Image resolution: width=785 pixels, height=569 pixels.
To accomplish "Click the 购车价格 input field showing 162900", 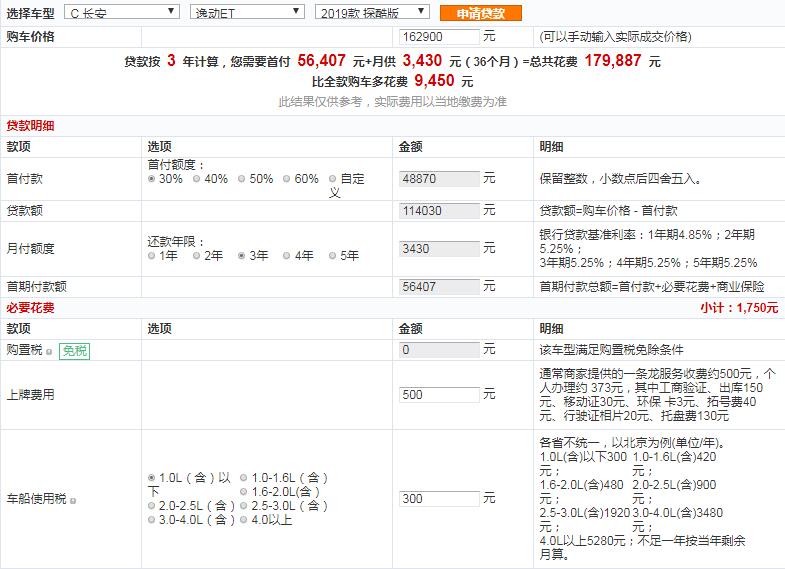I will coord(439,37).
